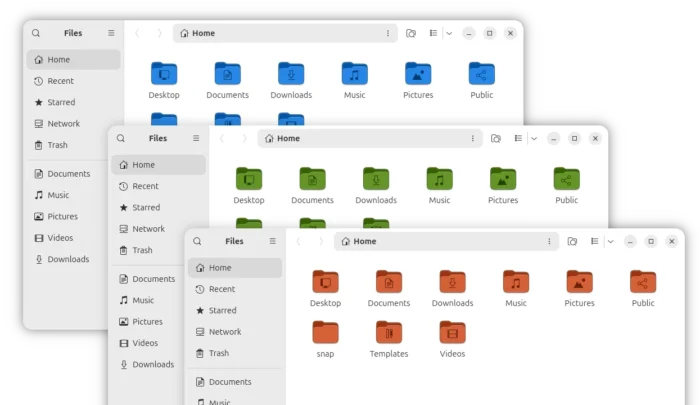
Task: Select Downloads in the blue-folder window sidebar
Action: [67, 259]
